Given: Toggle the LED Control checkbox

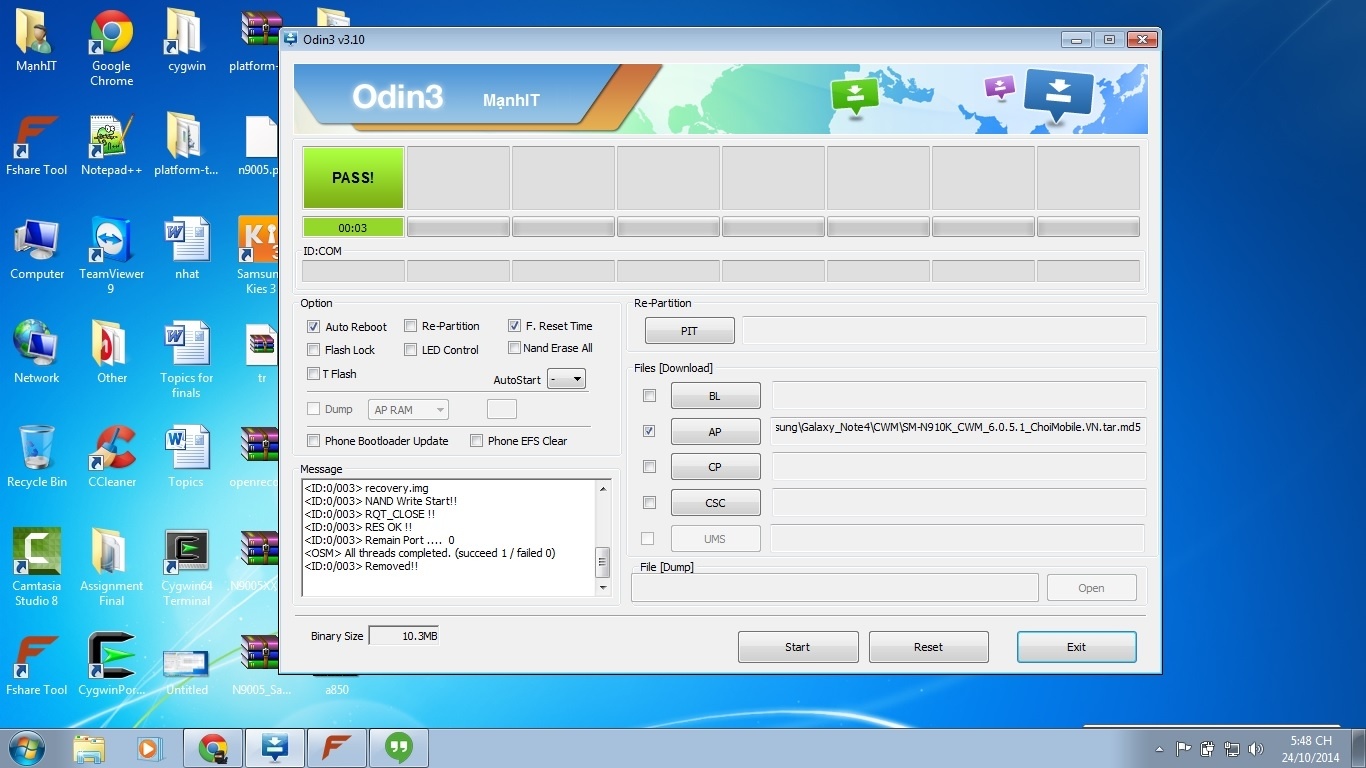Looking at the screenshot, I should pyautogui.click(x=411, y=350).
